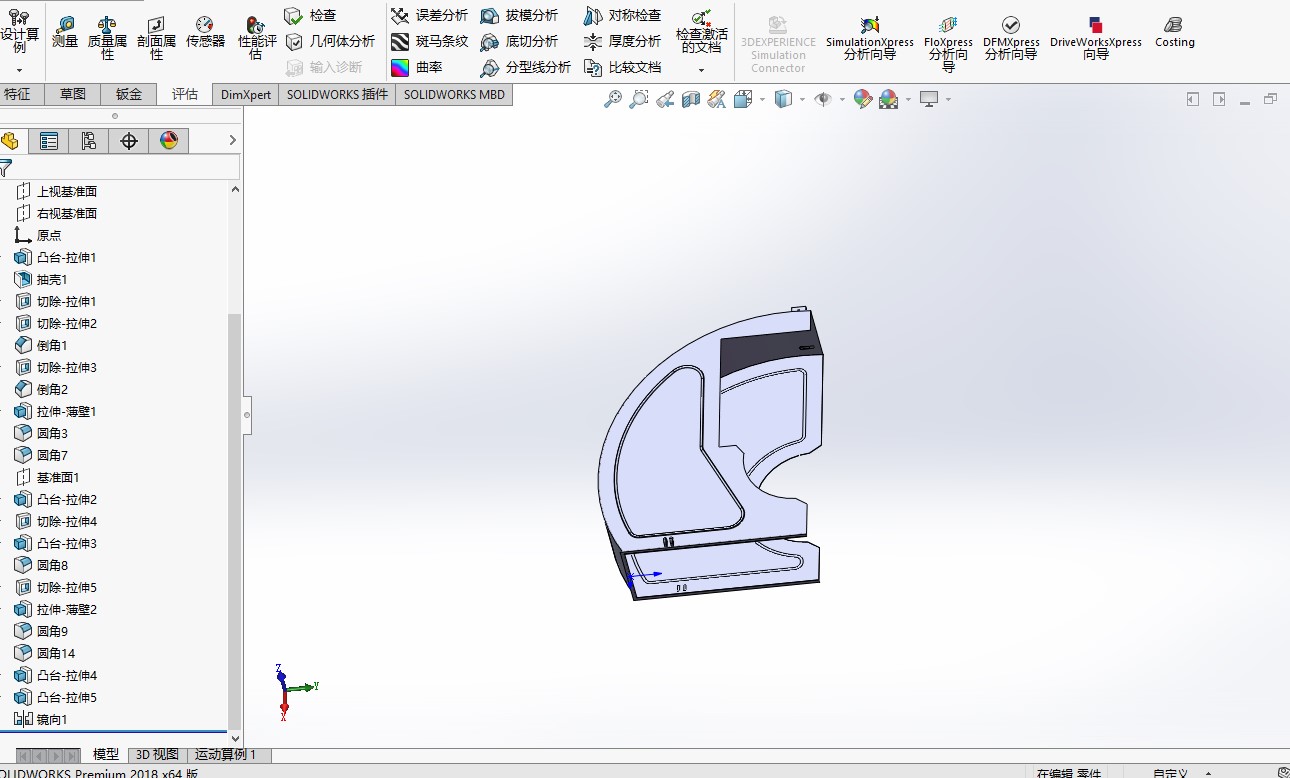This screenshot has width=1290, height=778.
Task: Toggle 曲率 curvature display
Action: click(x=416, y=67)
